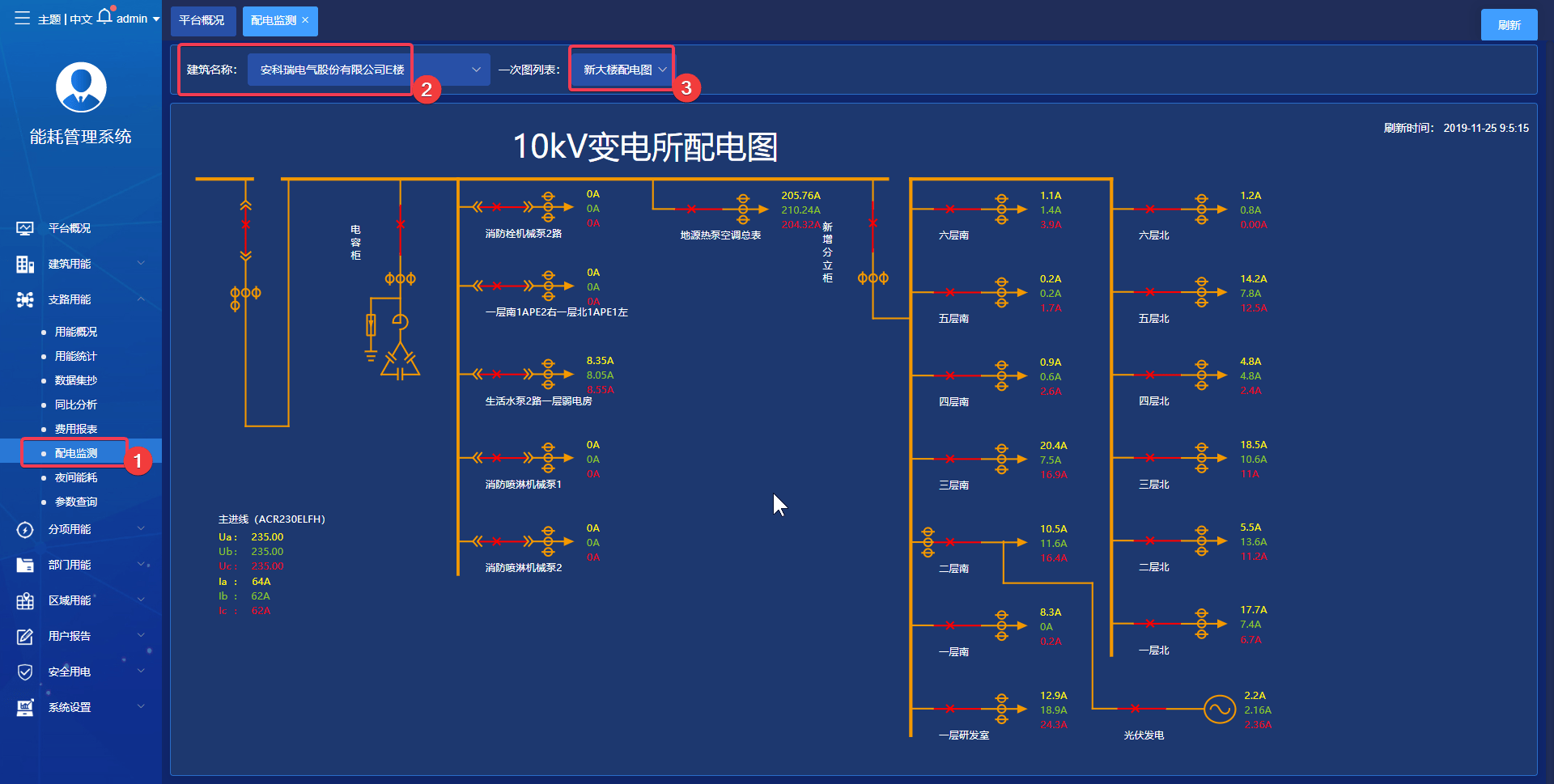1554x784 pixels.
Task: Click the 刷新 refresh button
Action: click(1509, 25)
